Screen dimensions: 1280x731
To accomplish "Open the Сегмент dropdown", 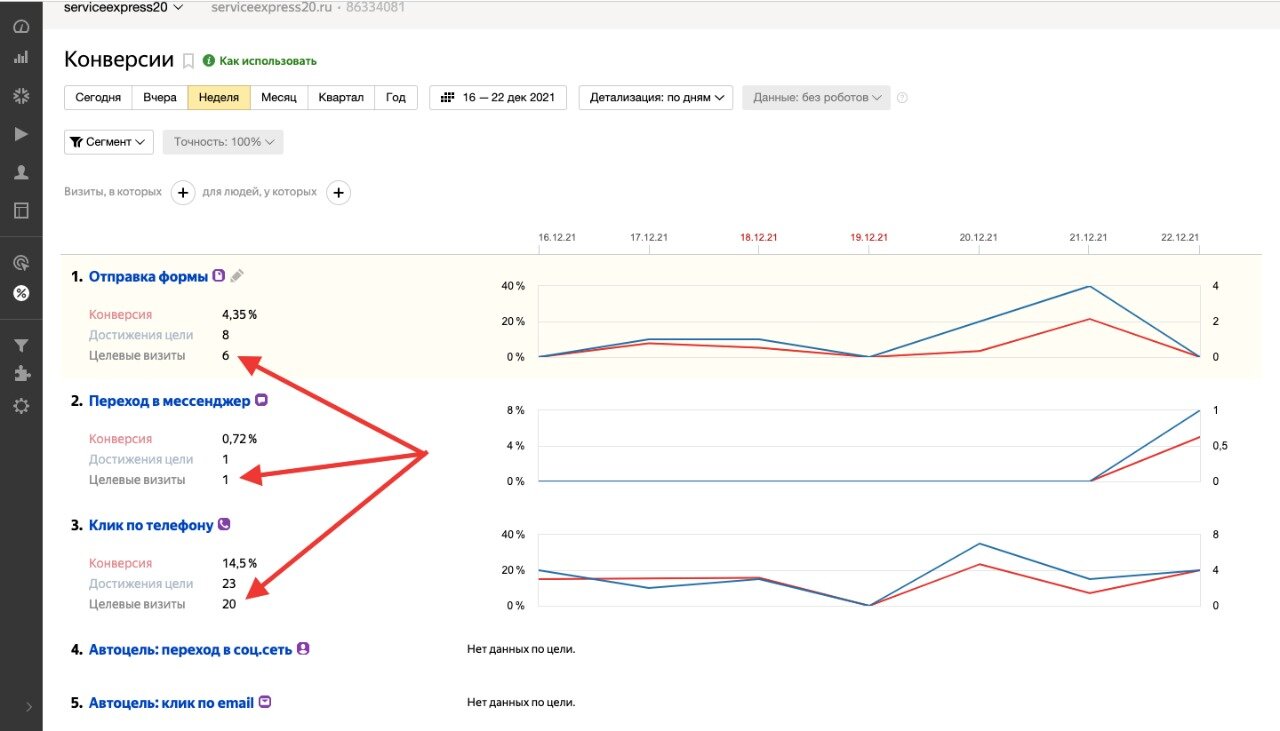I will pyautogui.click(x=108, y=142).
